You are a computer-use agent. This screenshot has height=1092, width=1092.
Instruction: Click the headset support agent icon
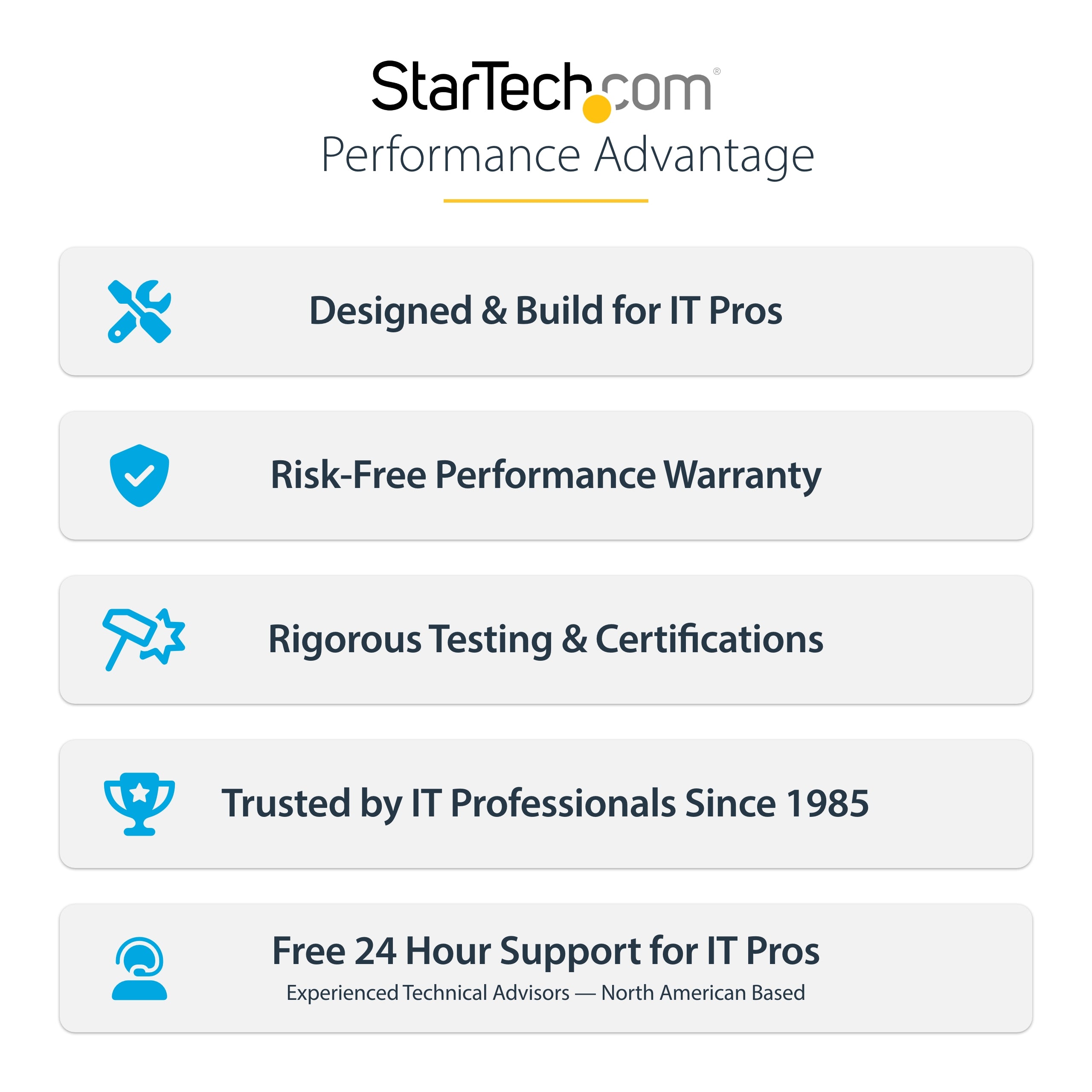point(139,969)
